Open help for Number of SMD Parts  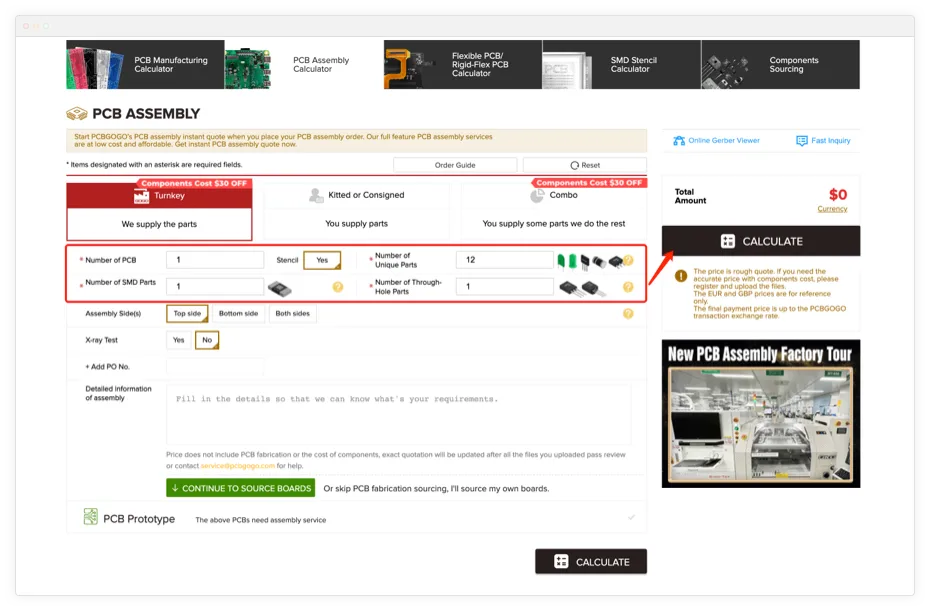[337, 287]
